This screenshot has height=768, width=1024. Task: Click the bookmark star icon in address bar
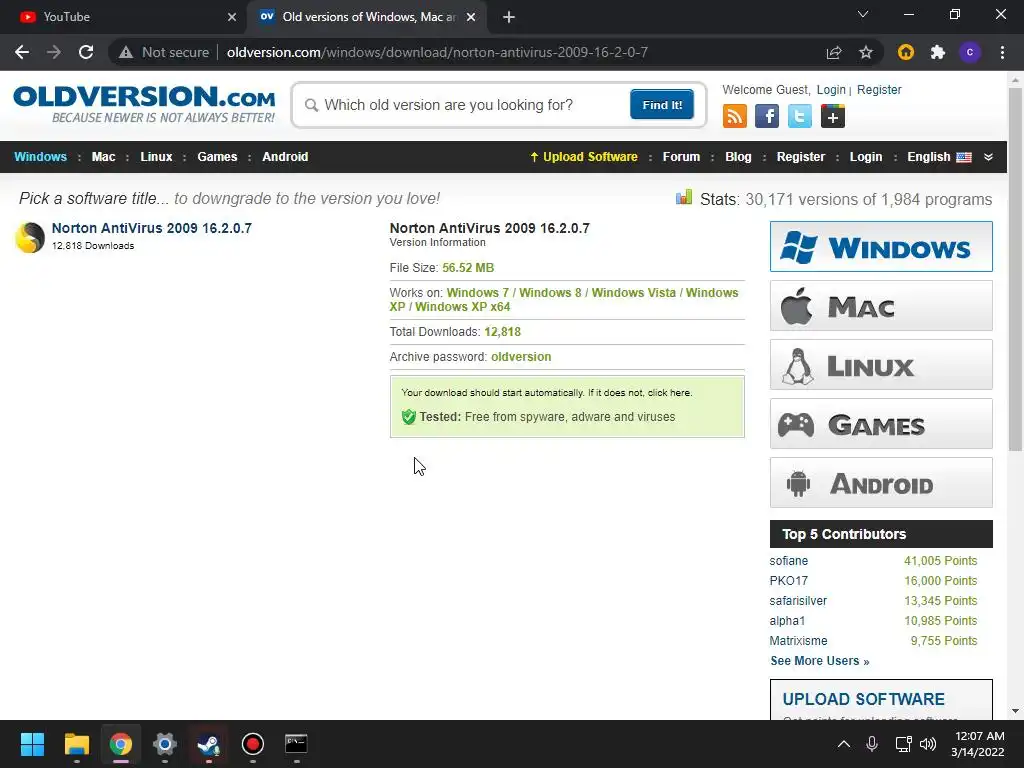coord(866,52)
